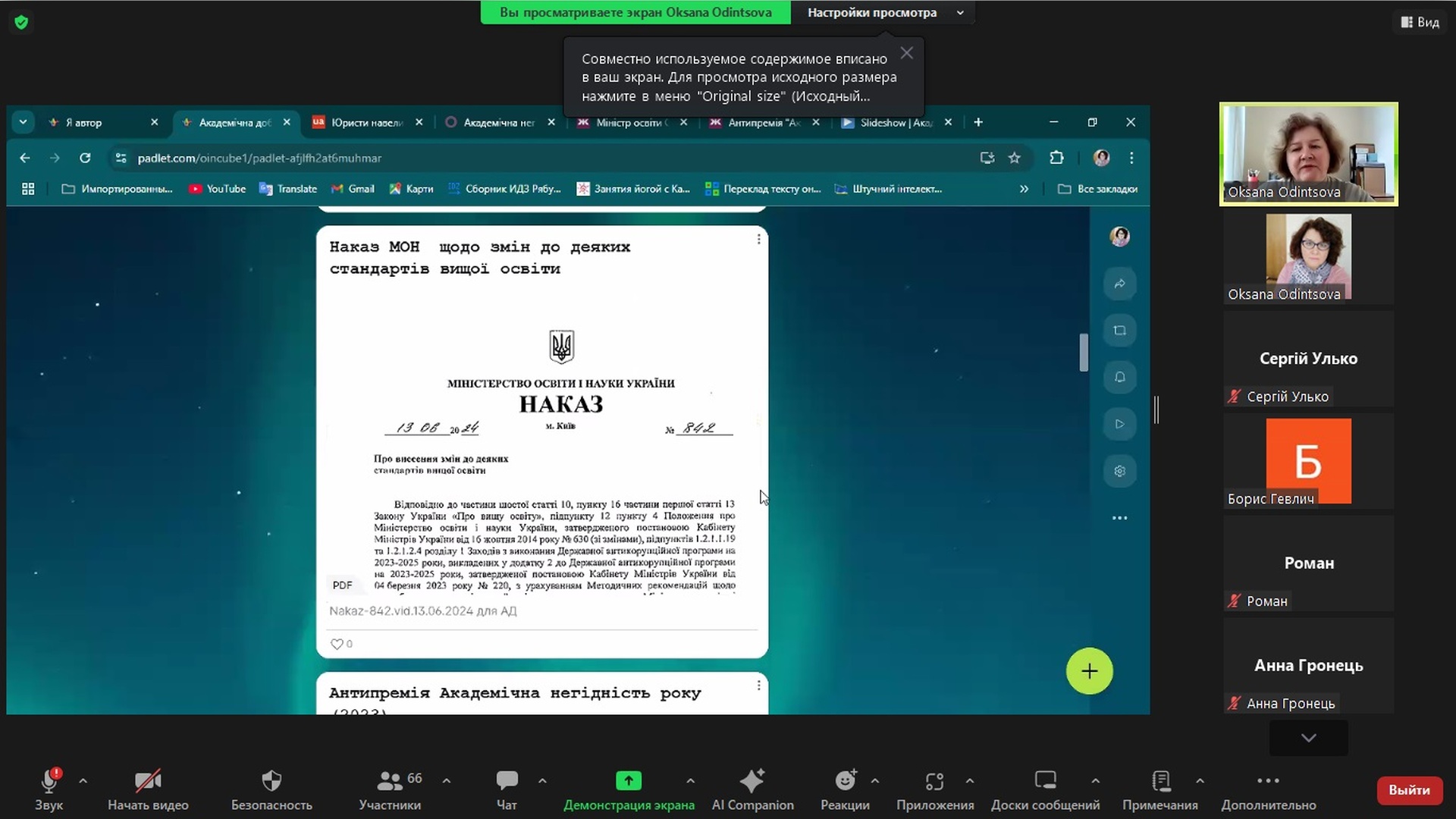This screenshot has width=1456, height=819.
Task: Open the Все закладки folder
Action: (1097, 189)
